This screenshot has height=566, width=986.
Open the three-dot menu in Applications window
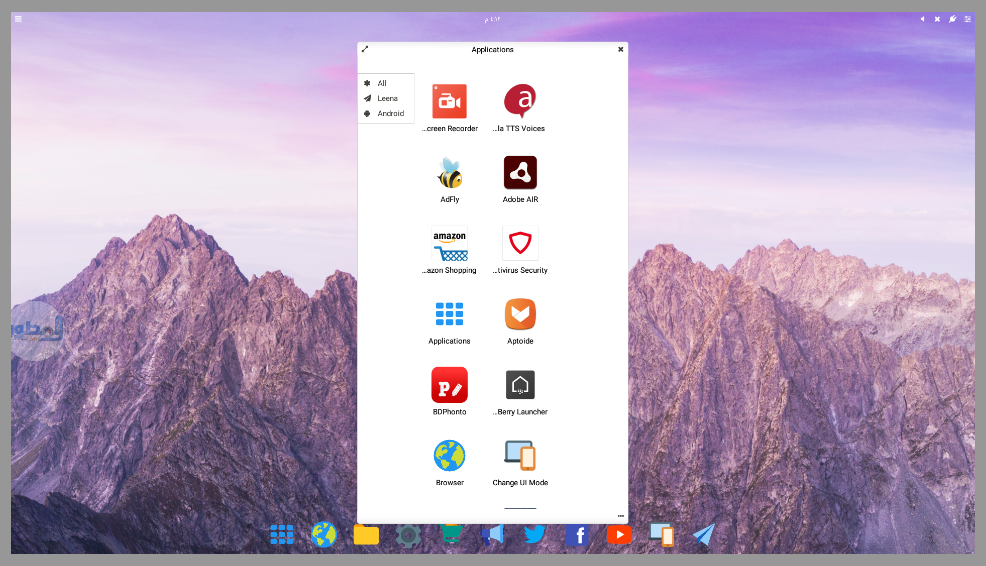coord(621,516)
